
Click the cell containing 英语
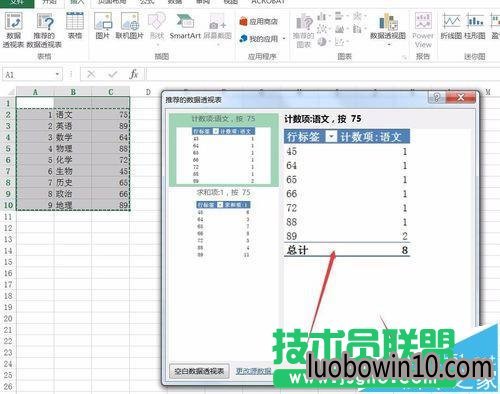pyautogui.click(x=73, y=126)
